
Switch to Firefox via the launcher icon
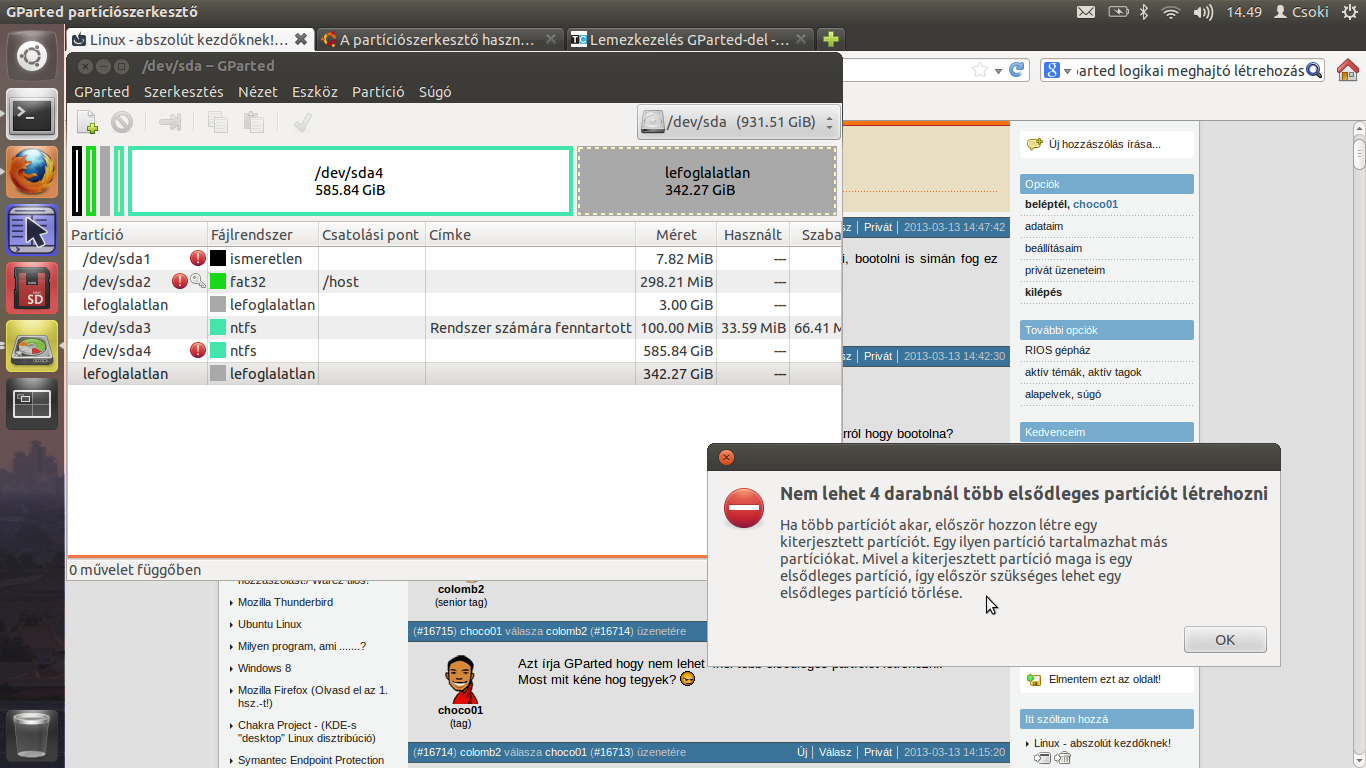(x=32, y=173)
